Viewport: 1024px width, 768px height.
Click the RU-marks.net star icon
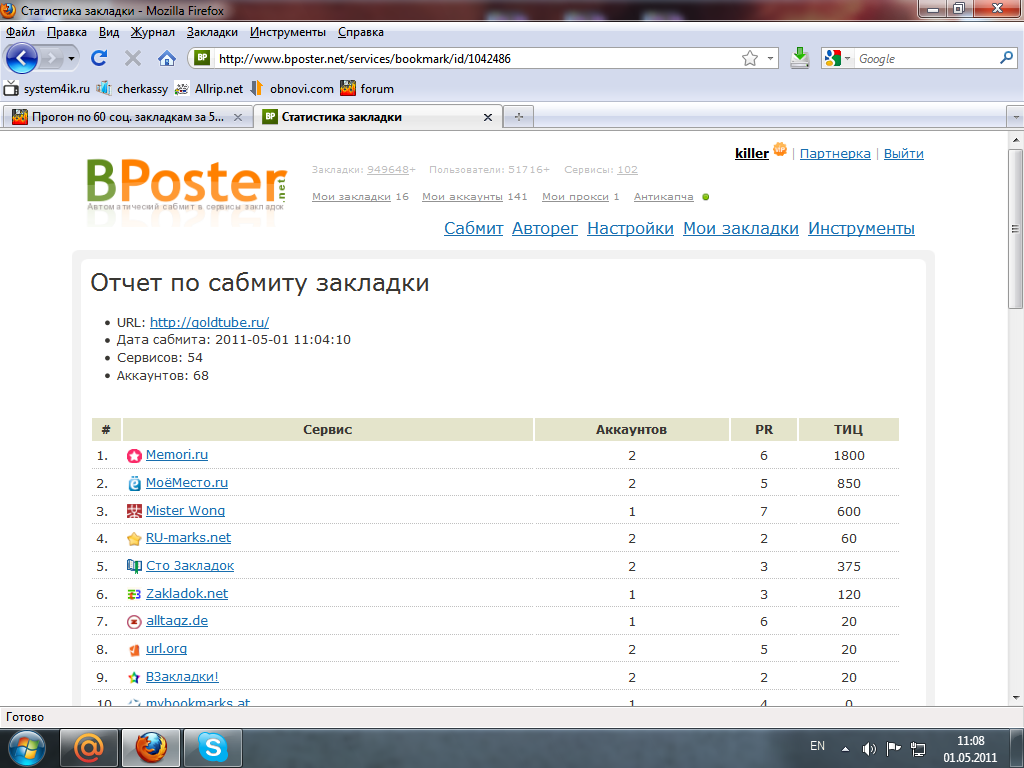coord(134,539)
